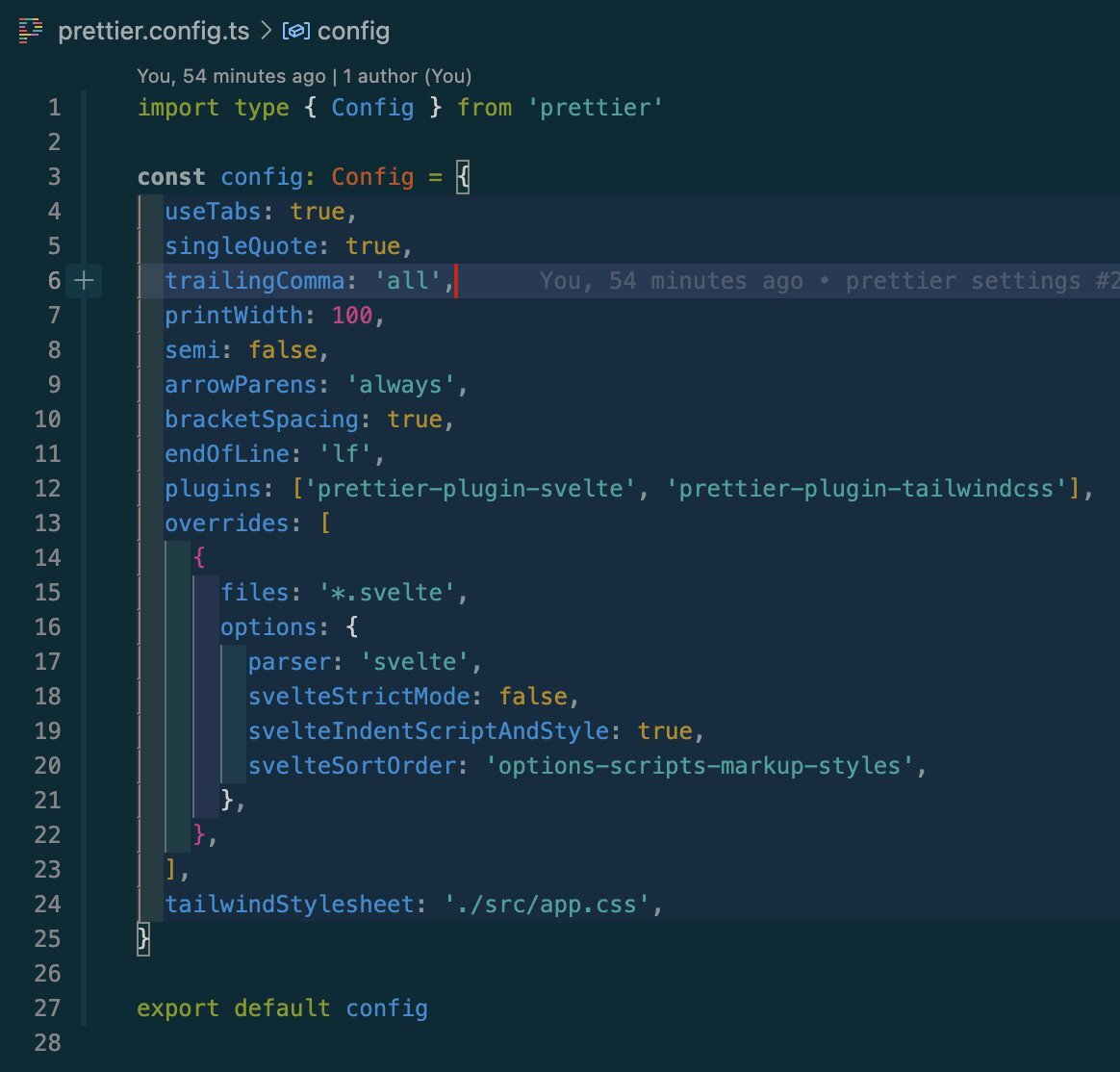Click the 'overrides' property name

tap(226, 523)
